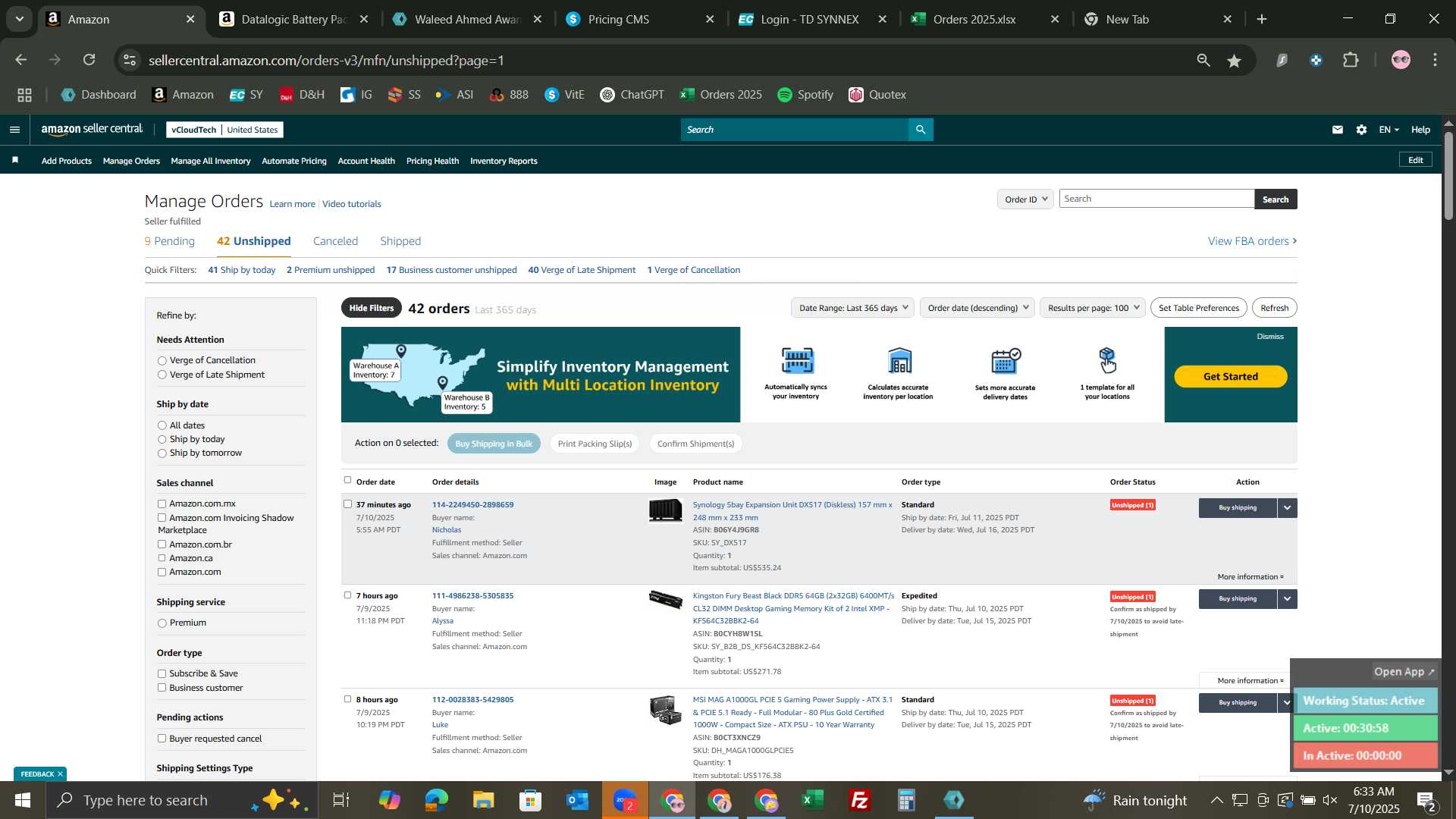
Task: Click the Set Table Preferences button
Action: [x=1199, y=308]
